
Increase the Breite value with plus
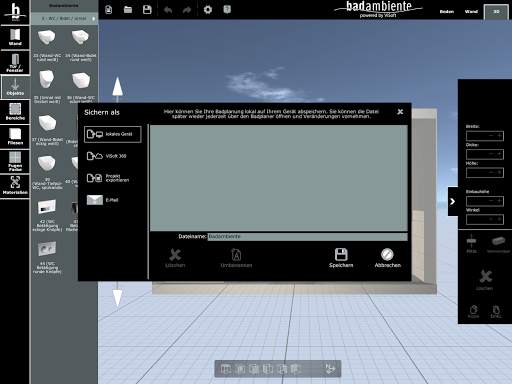(x=499, y=136)
